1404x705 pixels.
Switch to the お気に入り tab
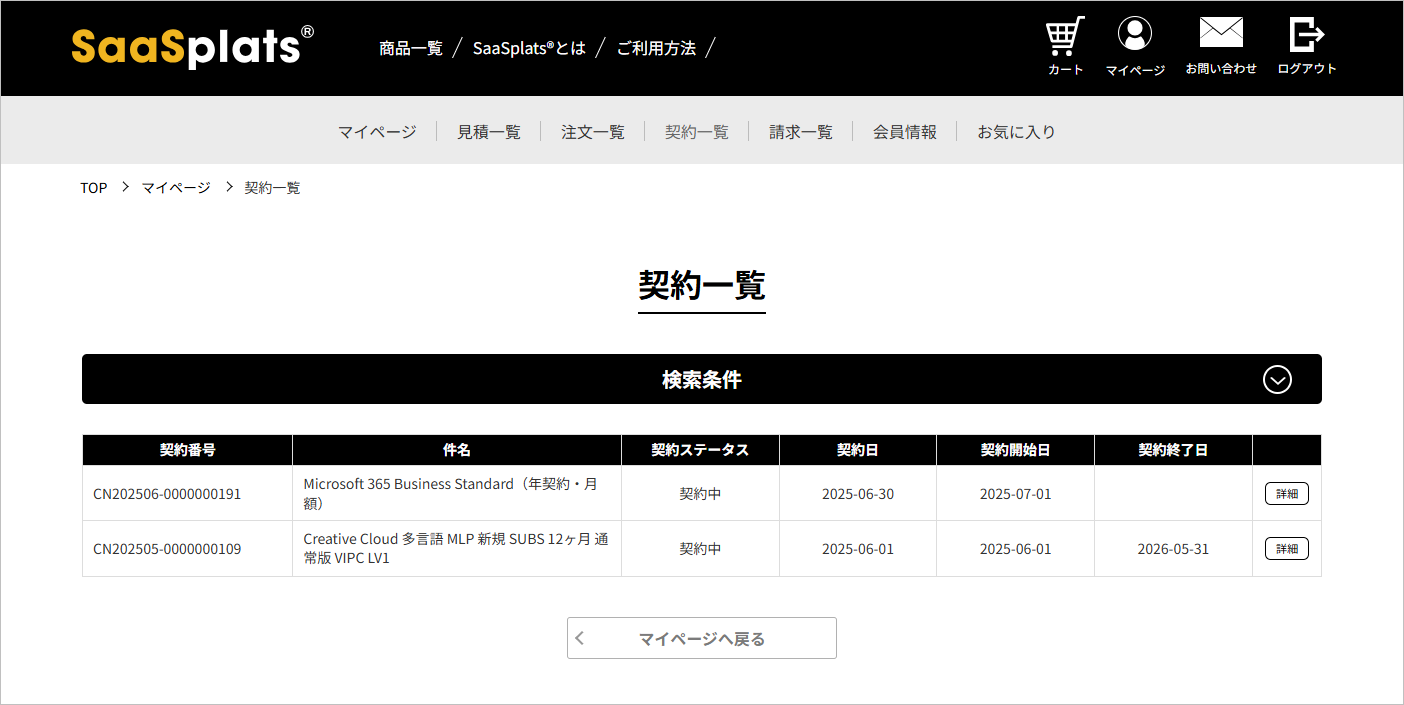[x=1016, y=132]
